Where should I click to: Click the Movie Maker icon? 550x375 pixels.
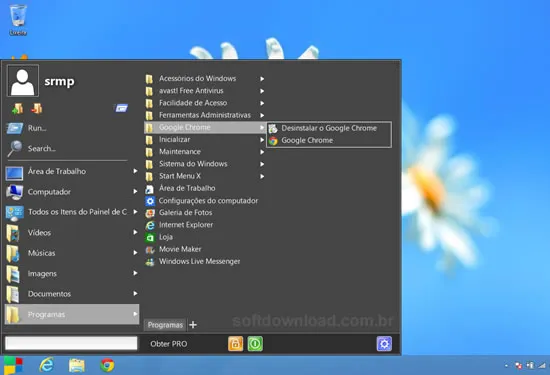pos(150,250)
